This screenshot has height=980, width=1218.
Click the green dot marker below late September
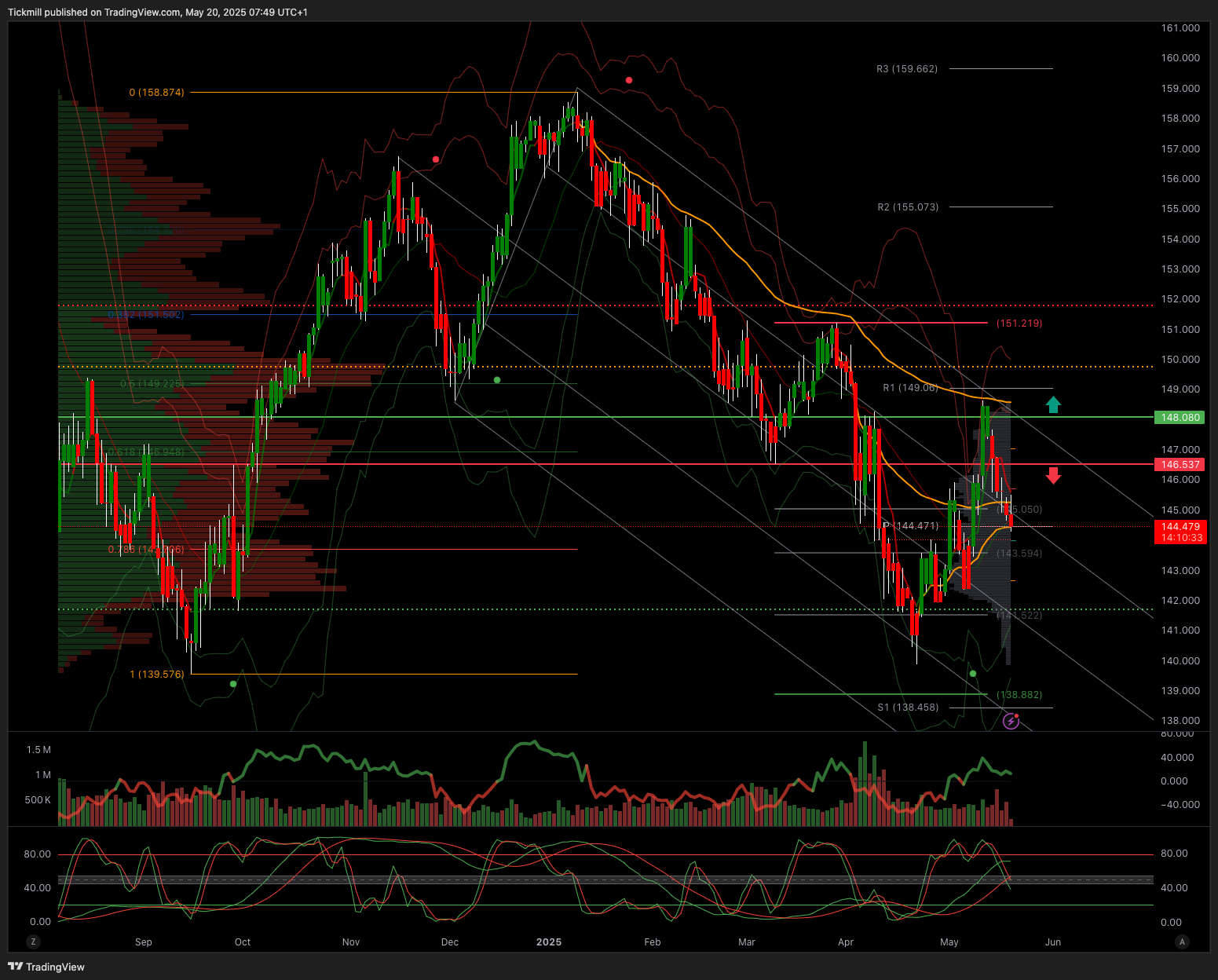pos(232,684)
